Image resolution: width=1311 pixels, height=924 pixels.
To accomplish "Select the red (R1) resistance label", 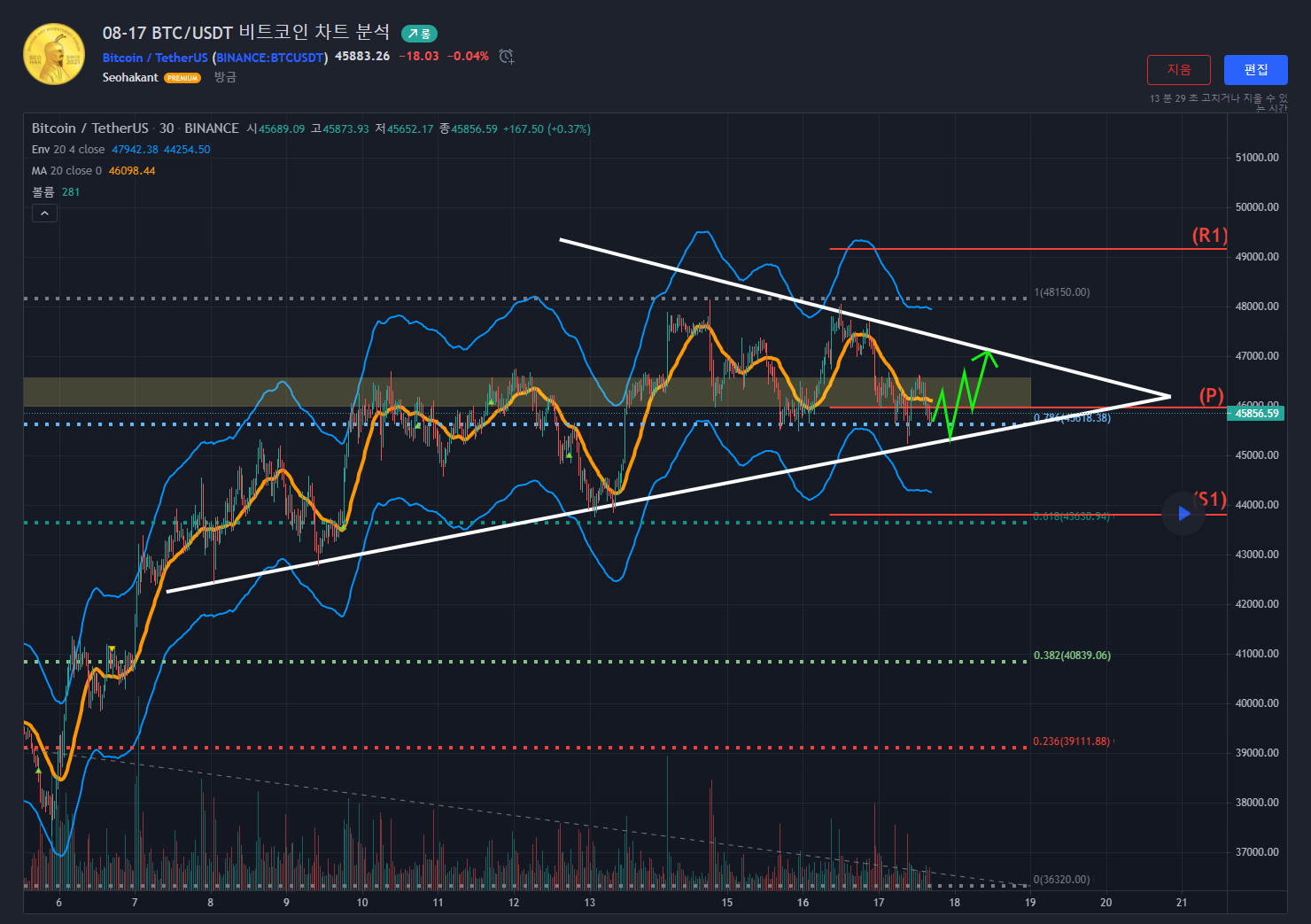I will 1209,236.
